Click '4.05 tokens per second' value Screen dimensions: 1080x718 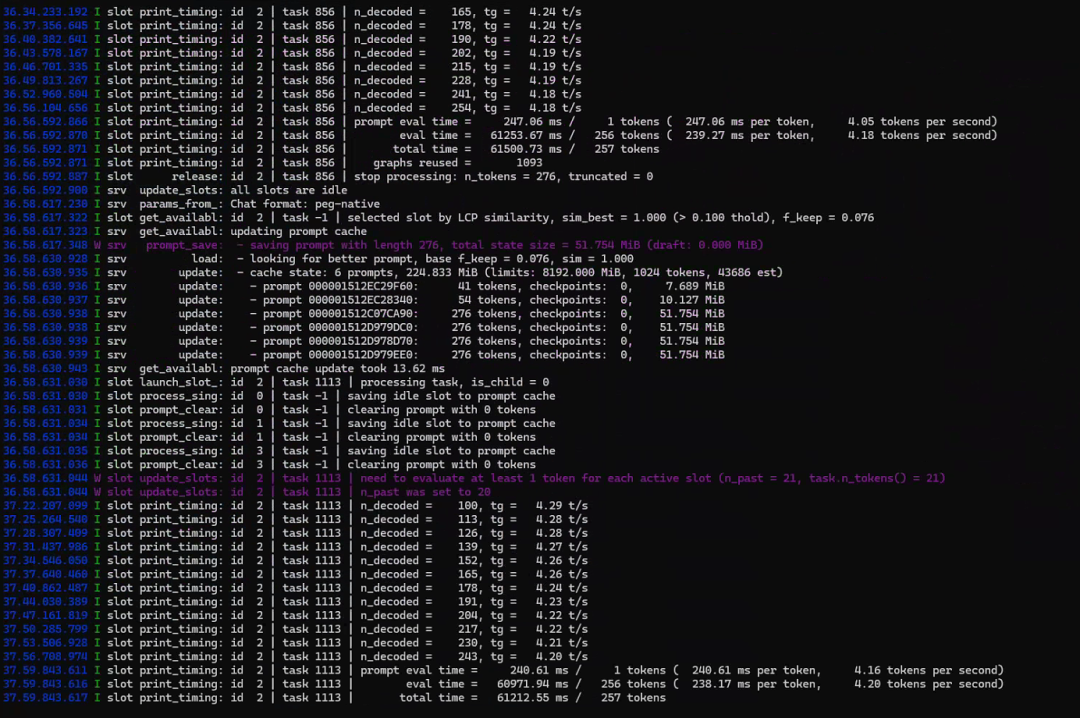coord(920,122)
